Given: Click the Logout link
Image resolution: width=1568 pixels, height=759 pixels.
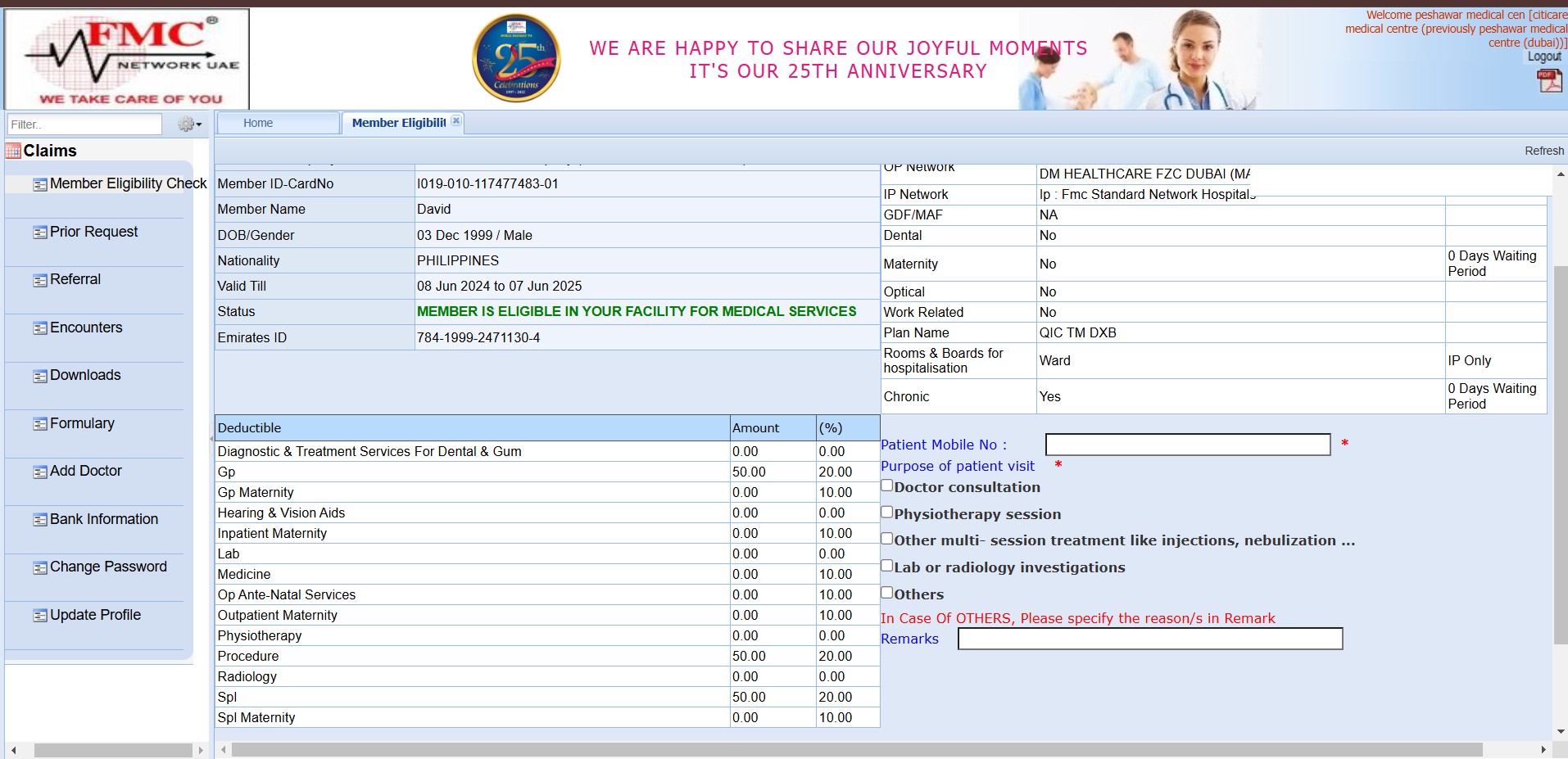Looking at the screenshot, I should pos(1543,56).
